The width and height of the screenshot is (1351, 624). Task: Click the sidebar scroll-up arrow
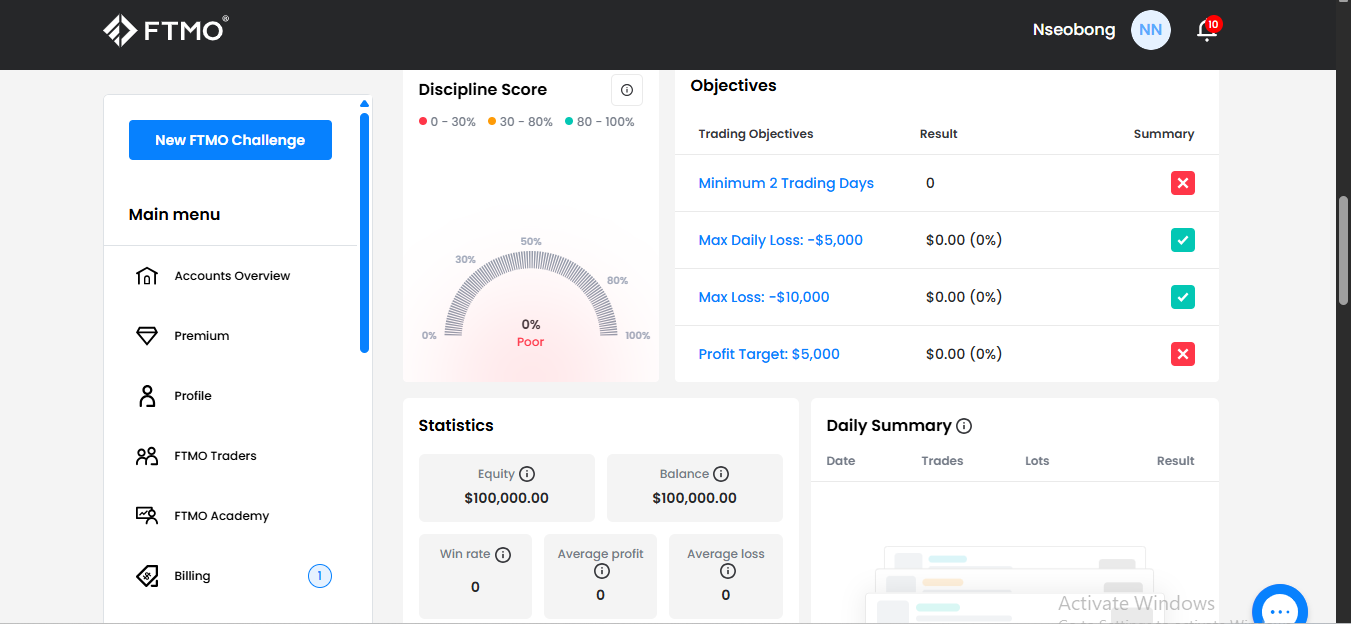point(364,104)
